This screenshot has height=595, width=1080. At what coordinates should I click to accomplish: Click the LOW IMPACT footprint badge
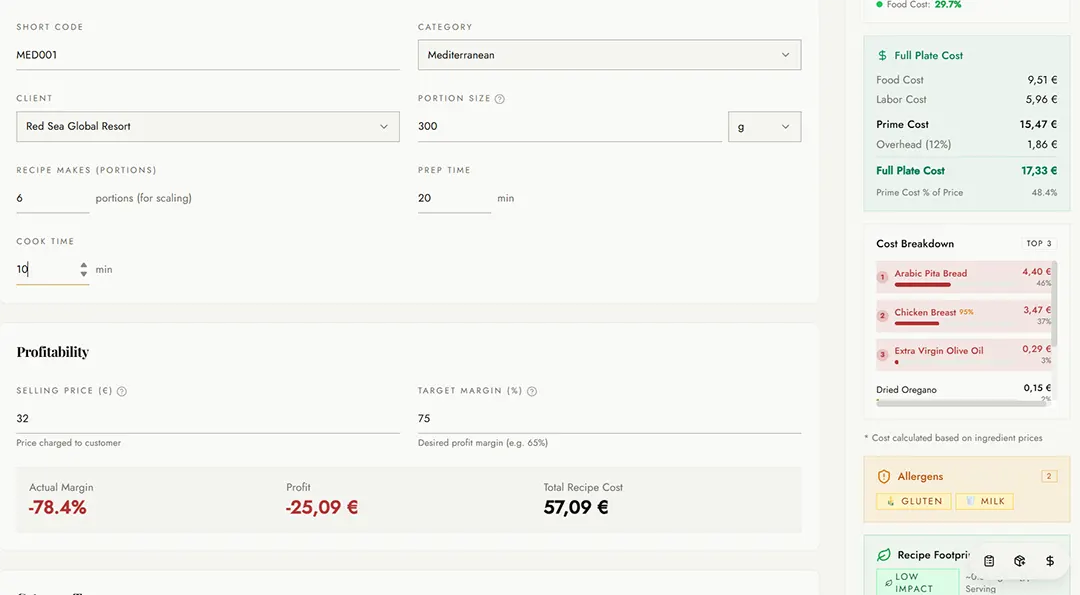[917, 581]
